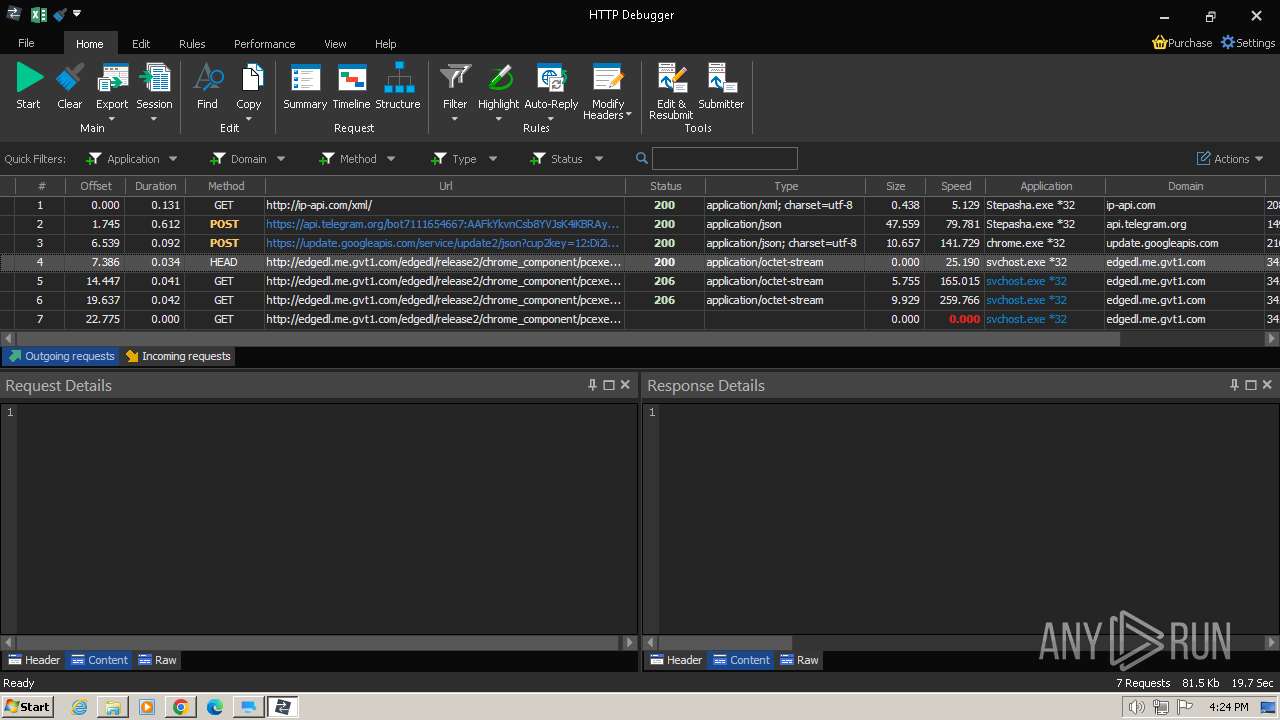Switch request panel to Raw tab

(157, 660)
